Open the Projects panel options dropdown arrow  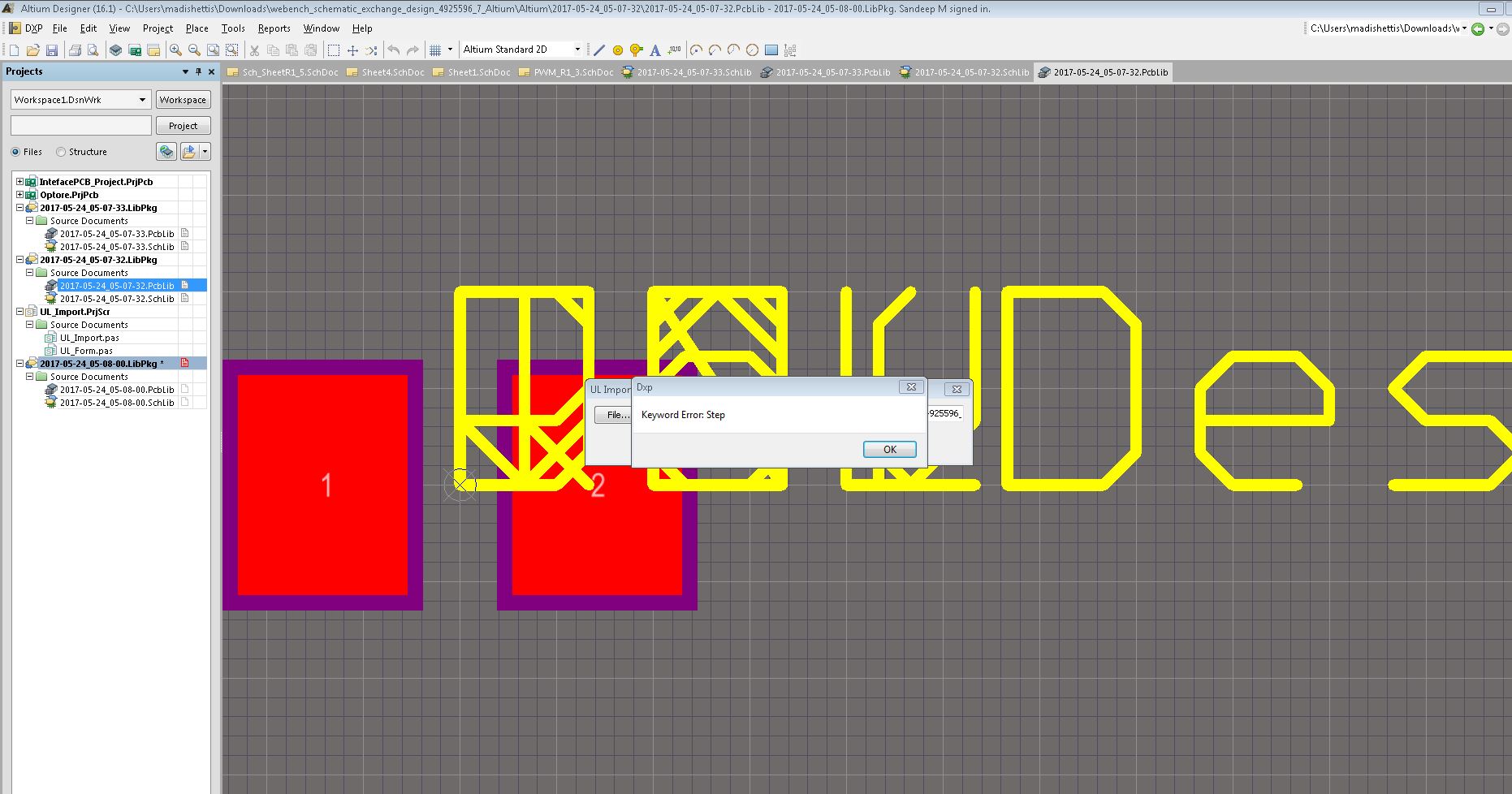(185, 71)
